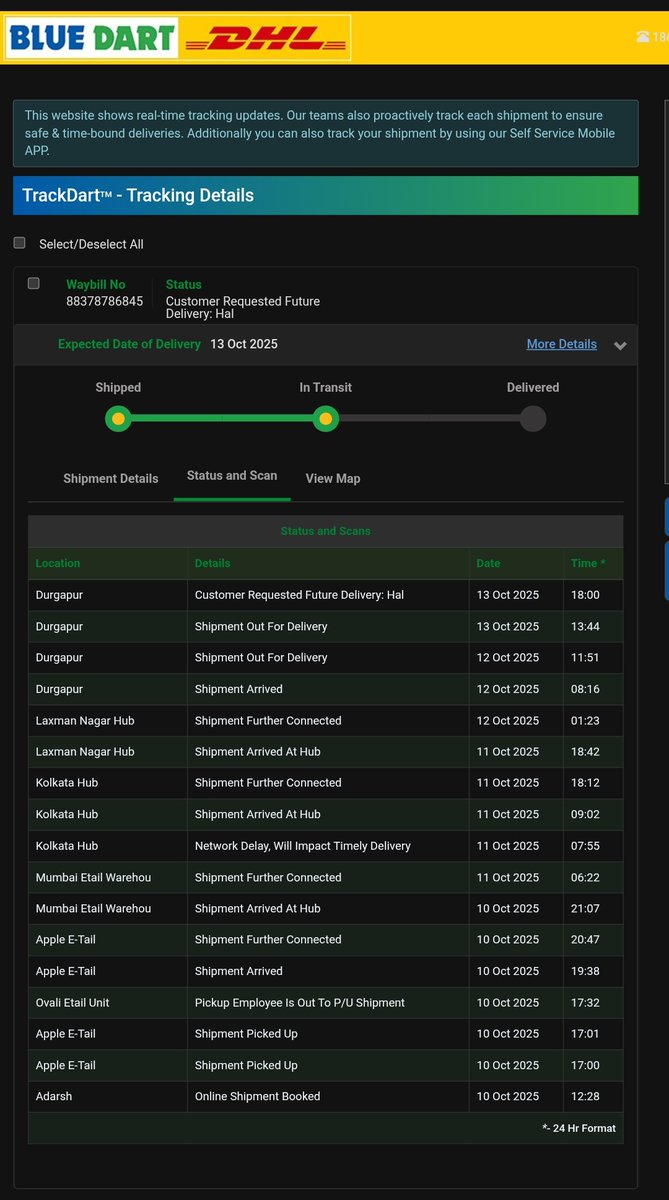This screenshot has height=1200, width=669.
Task: Click 'Online Shipment Booked' entry
Action: click(x=258, y=1097)
